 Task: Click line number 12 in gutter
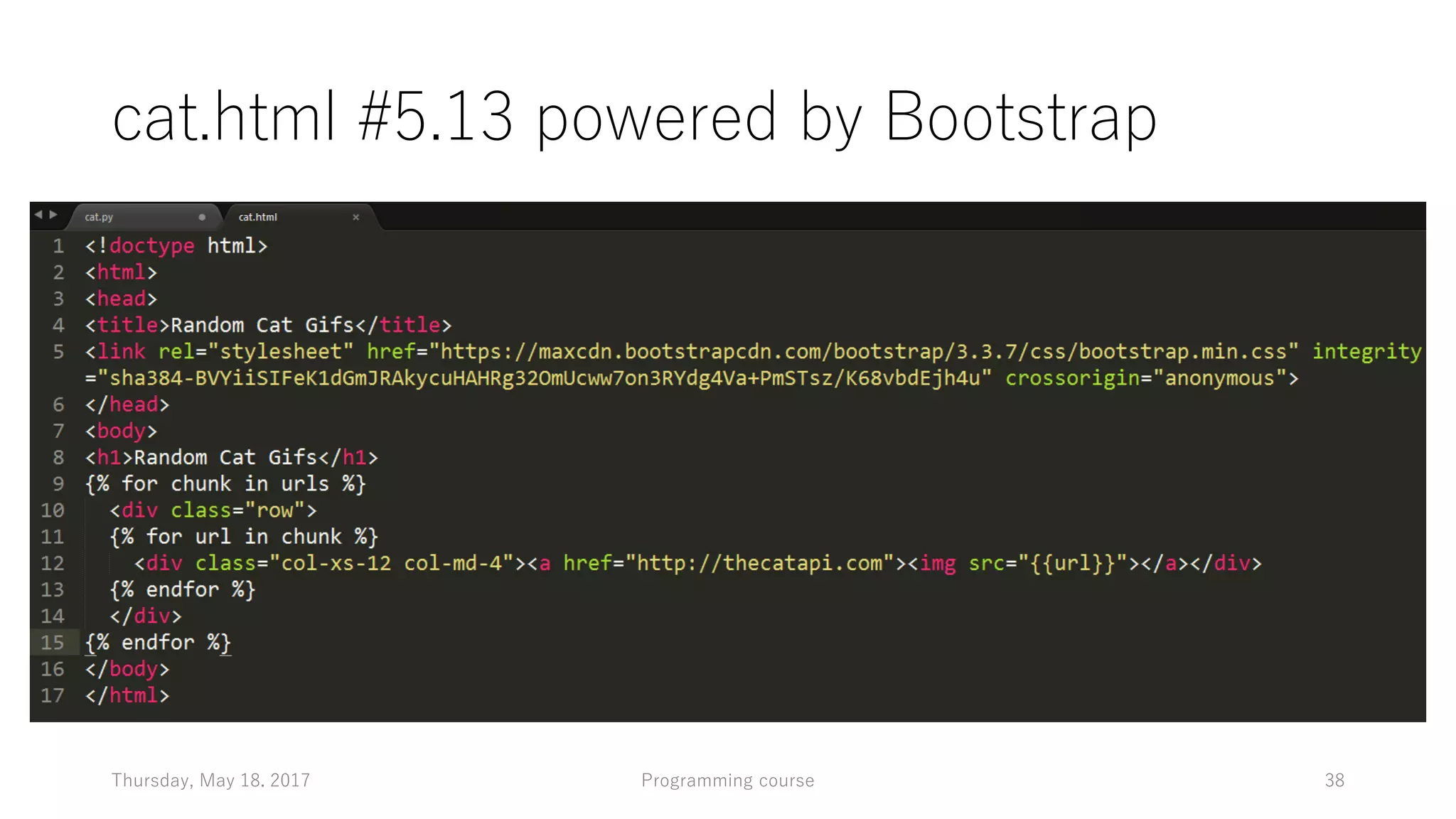tap(53, 564)
